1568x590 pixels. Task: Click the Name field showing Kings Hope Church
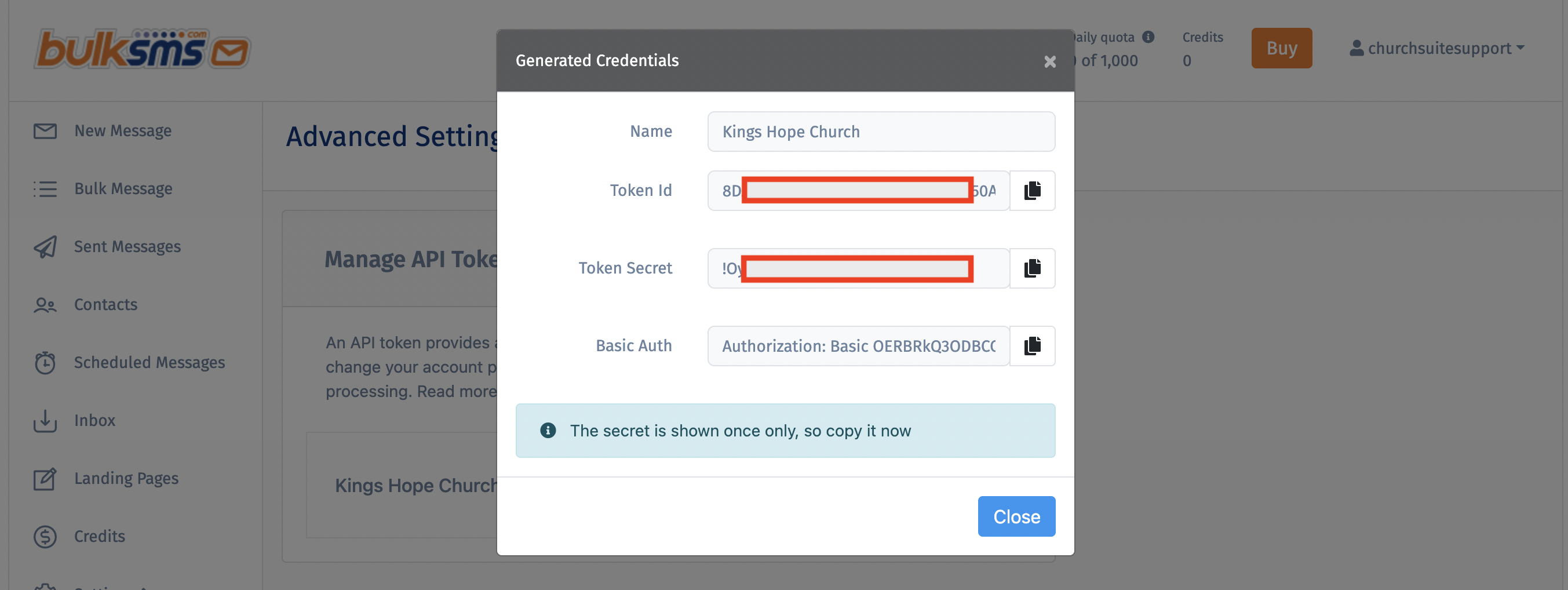pos(880,132)
